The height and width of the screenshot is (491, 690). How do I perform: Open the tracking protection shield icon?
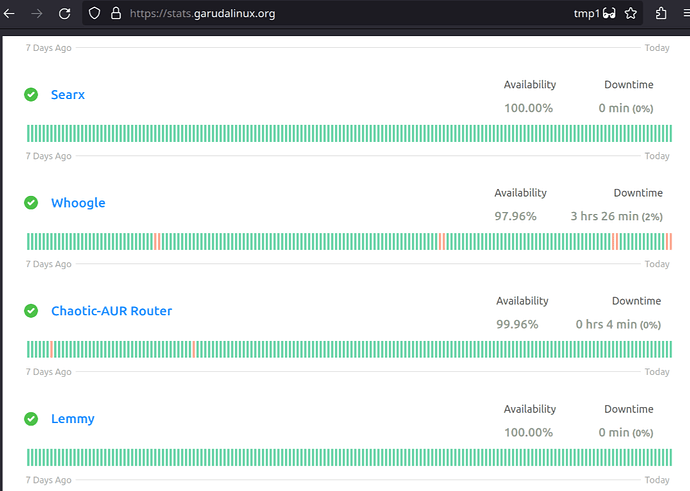(x=94, y=14)
